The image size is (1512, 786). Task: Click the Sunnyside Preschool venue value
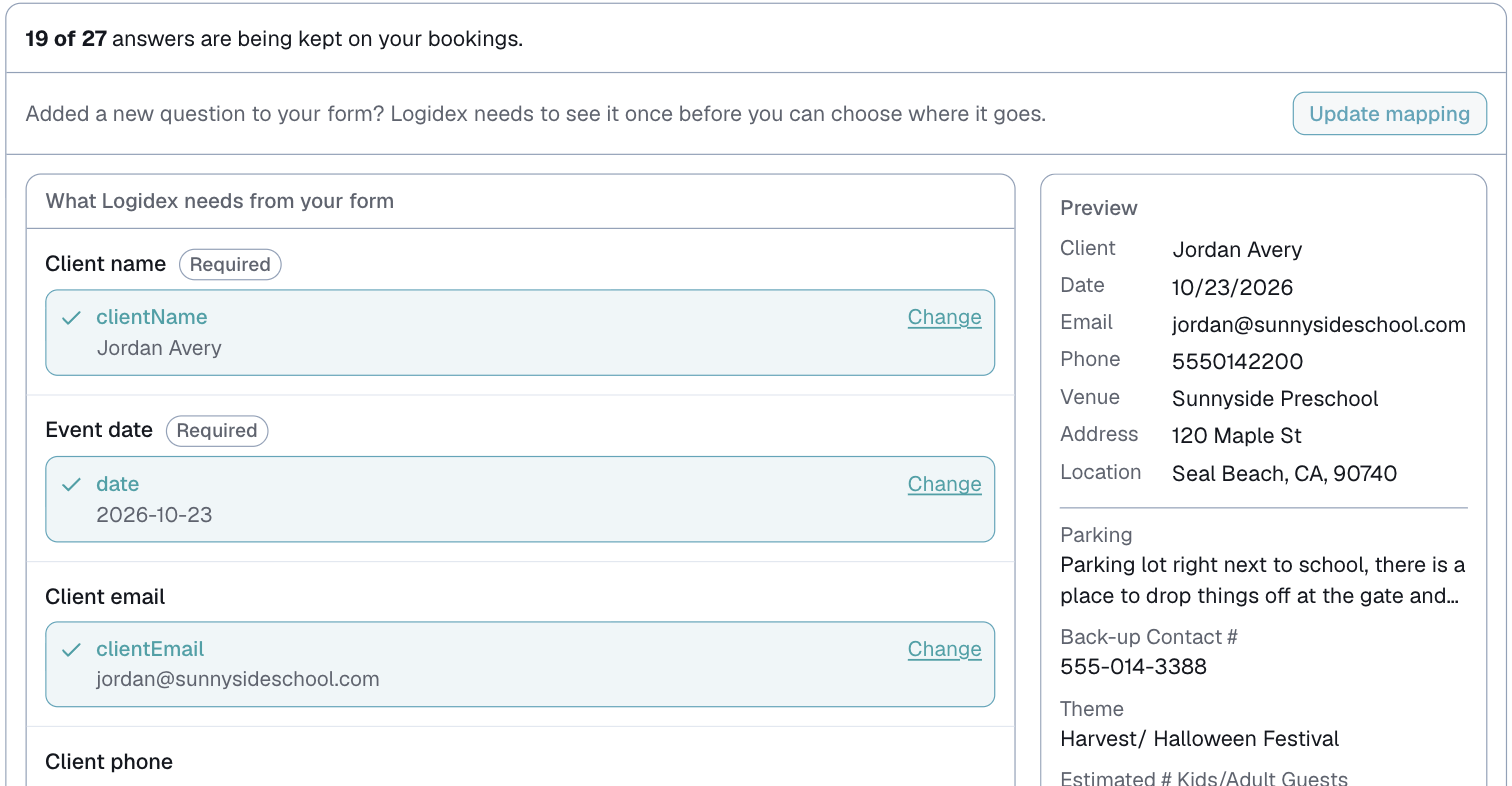[x=1275, y=399]
